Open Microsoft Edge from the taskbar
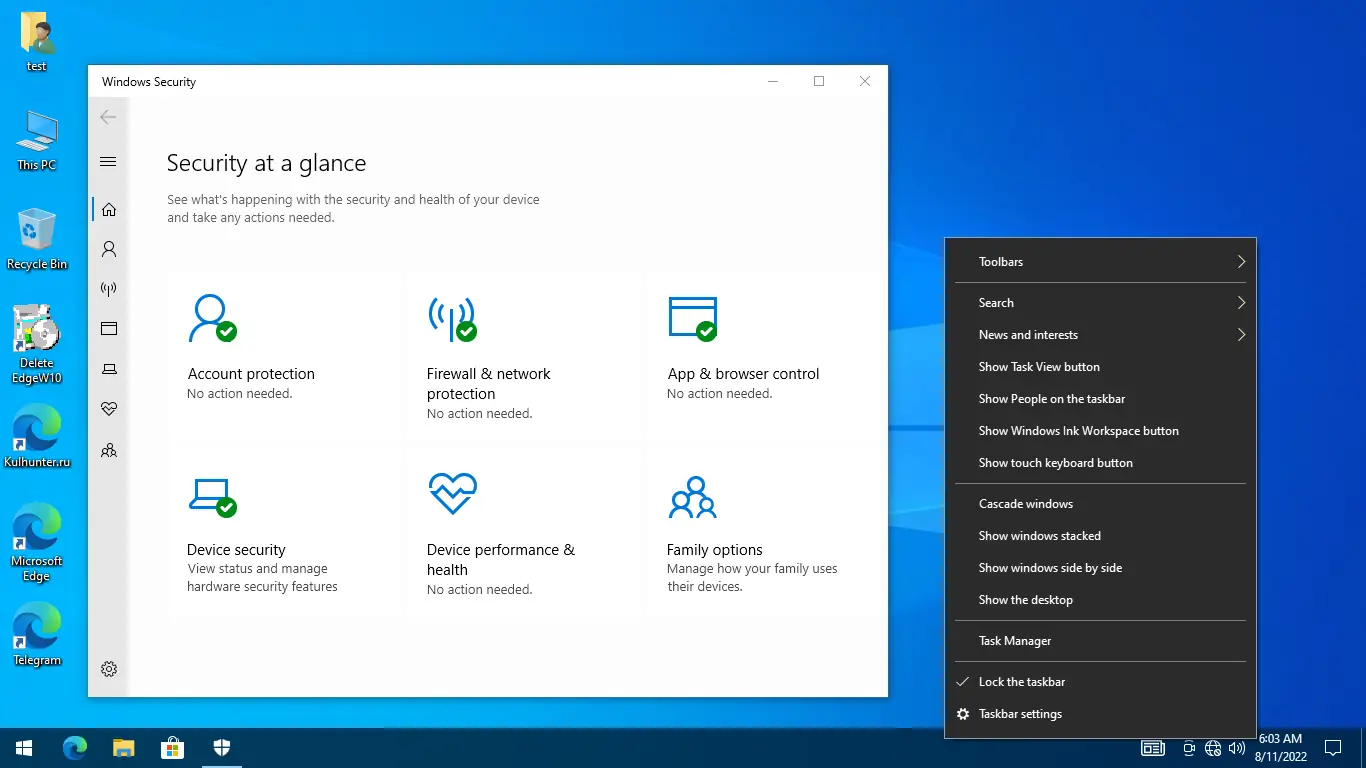 [75, 747]
